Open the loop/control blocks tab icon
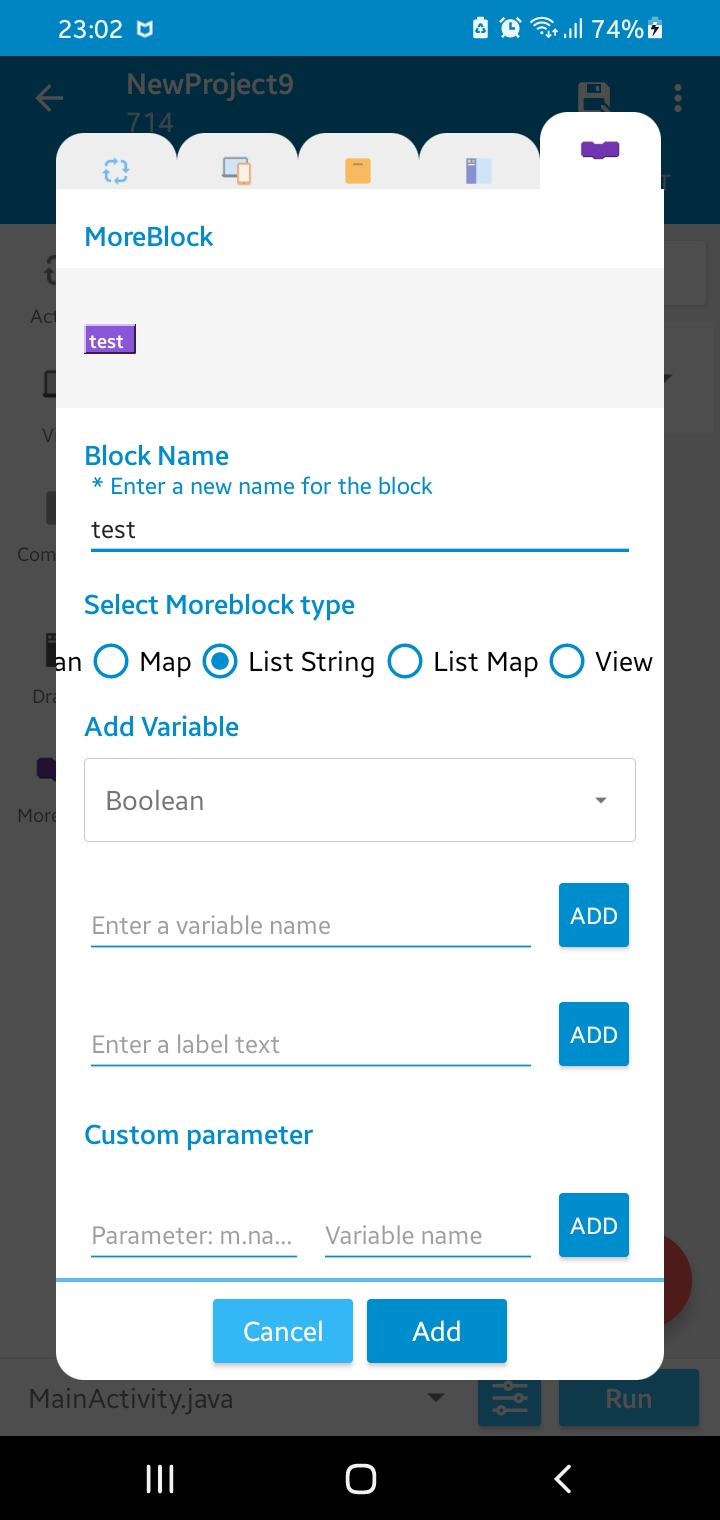Screen dimensions: 720x1520 [x=115, y=170]
